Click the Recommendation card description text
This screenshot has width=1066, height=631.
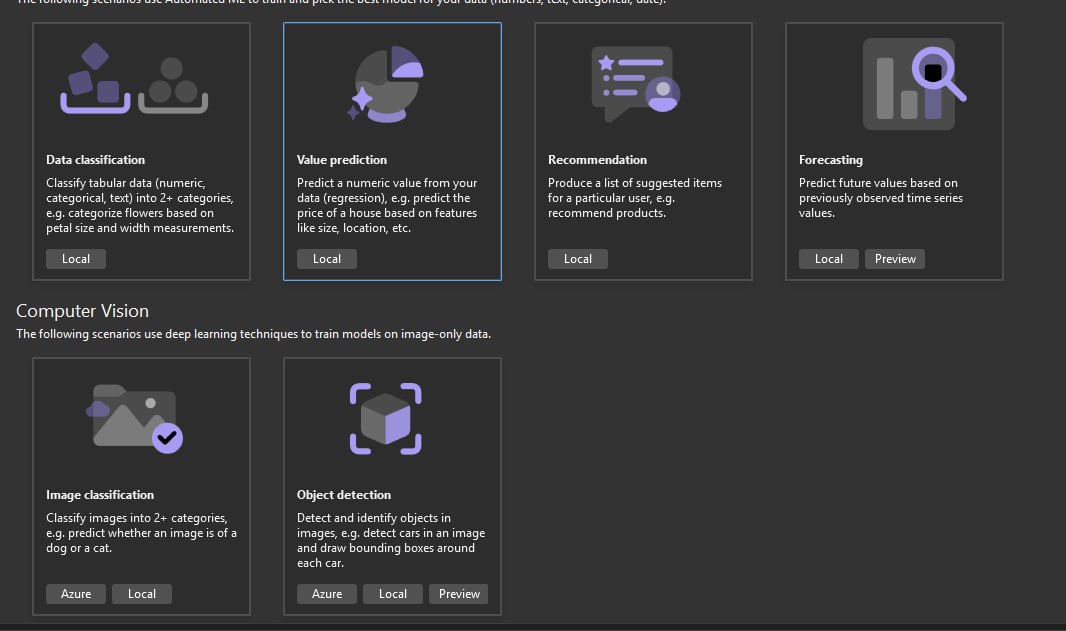click(x=635, y=198)
